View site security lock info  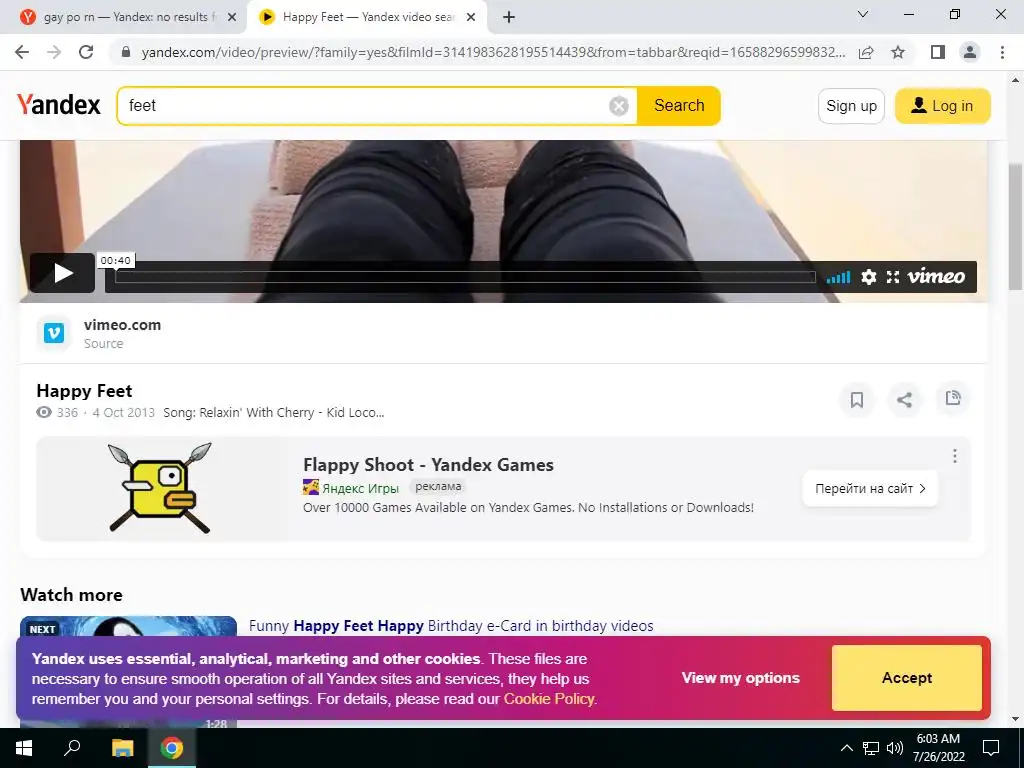tap(127, 52)
